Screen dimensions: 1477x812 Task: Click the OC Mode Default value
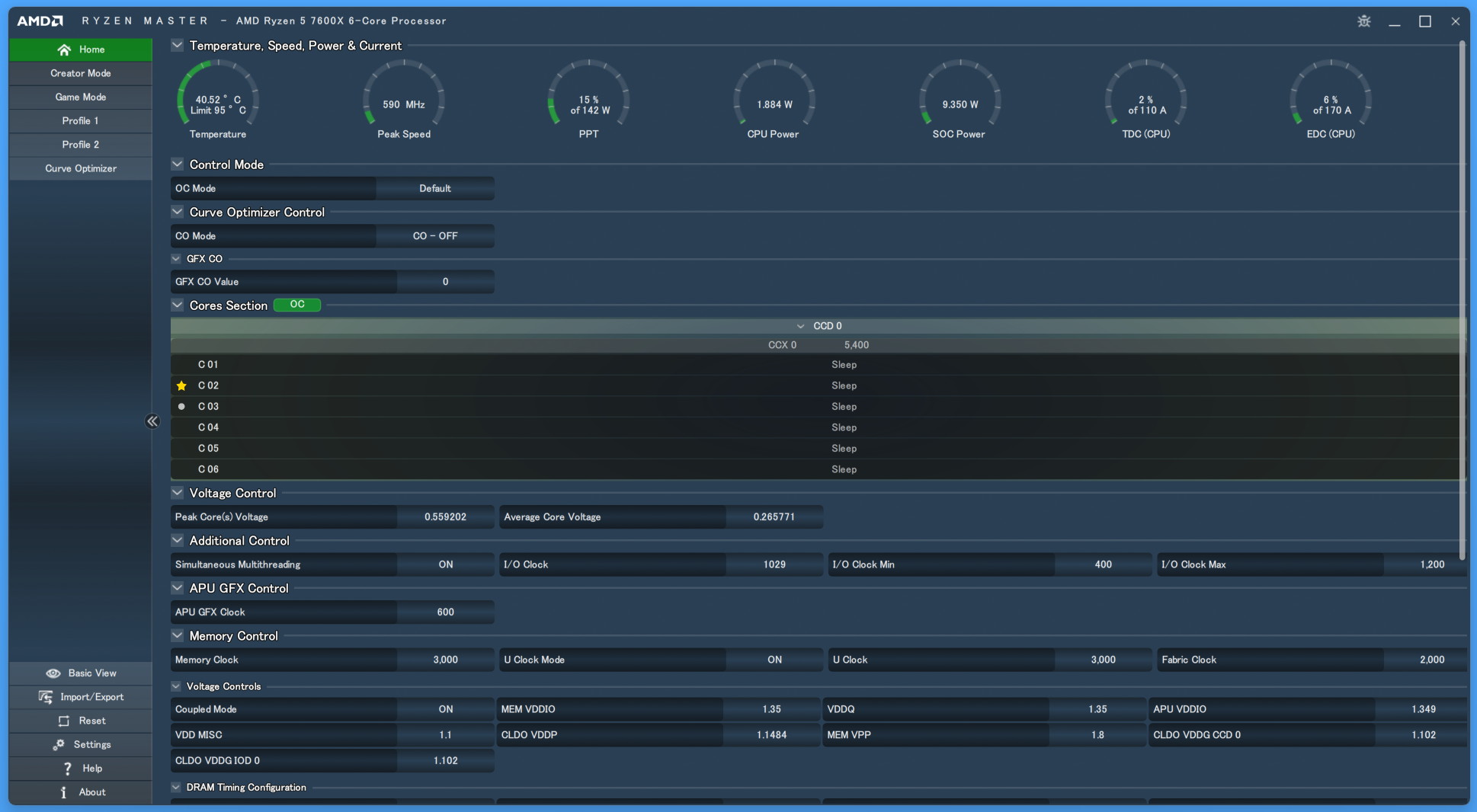[x=435, y=188]
